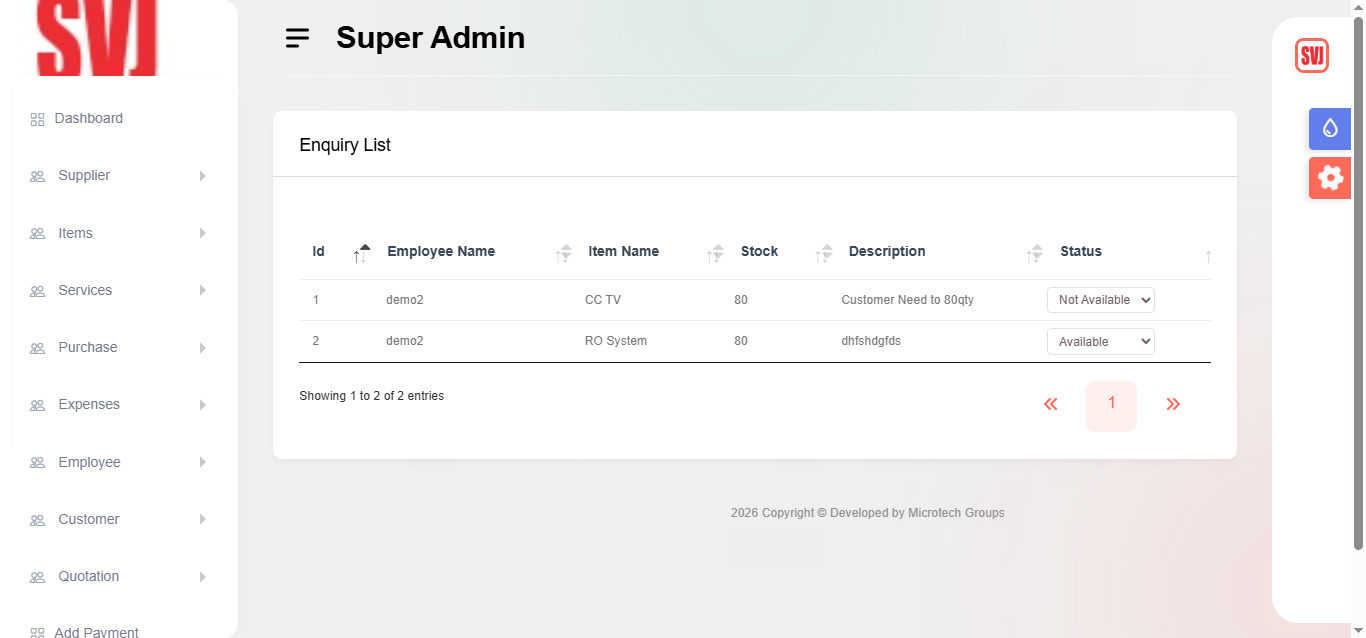Click the SVJ logo badge on right panel
This screenshot has width=1366, height=638.
[x=1311, y=56]
